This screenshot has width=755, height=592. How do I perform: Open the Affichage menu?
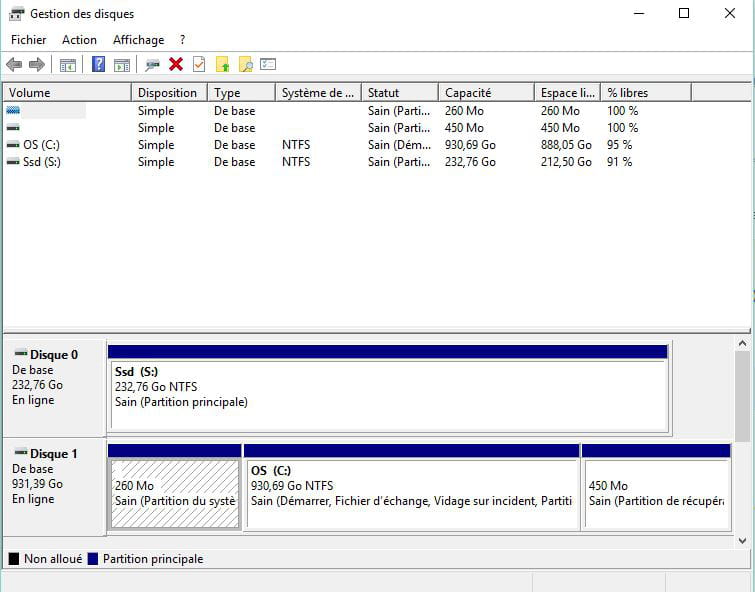(x=138, y=40)
